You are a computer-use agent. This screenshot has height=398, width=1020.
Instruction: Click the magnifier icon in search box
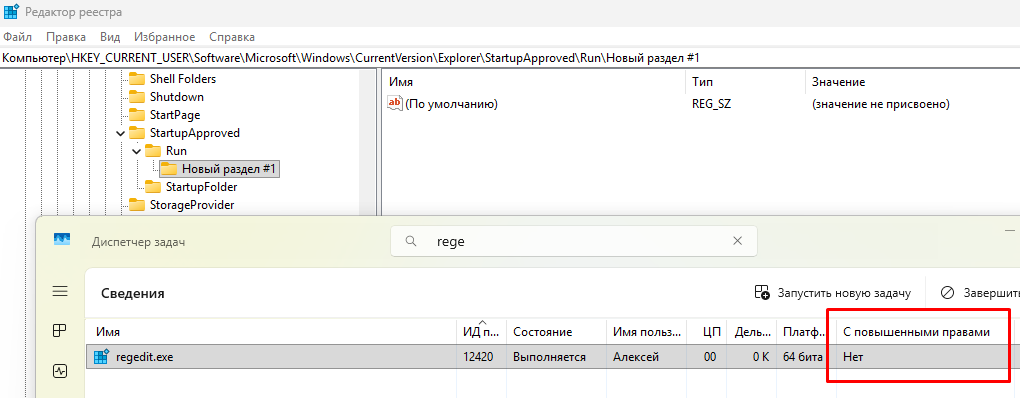point(410,241)
